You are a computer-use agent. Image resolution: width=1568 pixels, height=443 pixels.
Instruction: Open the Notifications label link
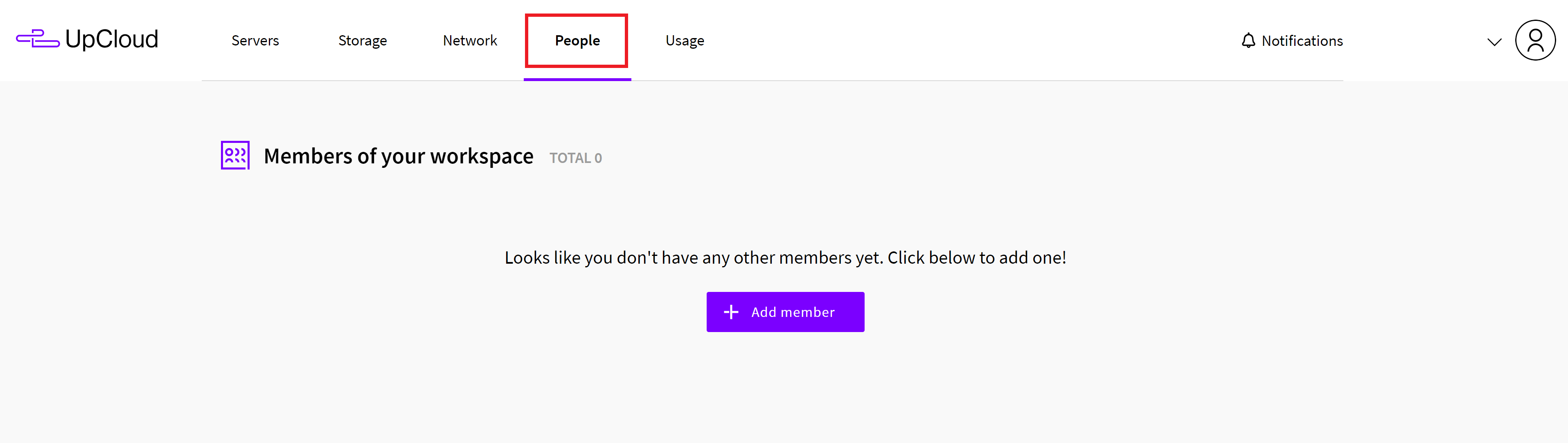tap(1301, 41)
